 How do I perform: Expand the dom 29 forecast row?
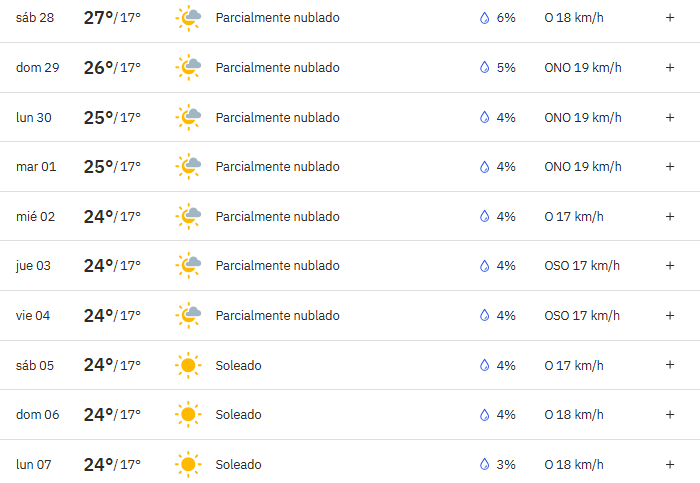[x=670, y=67]
